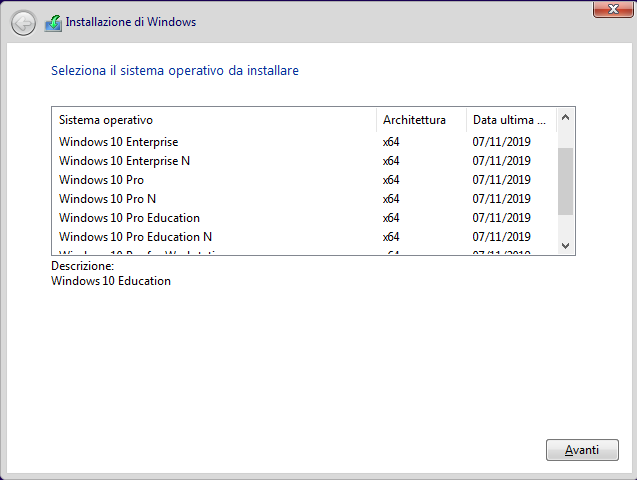Click the list scroll down arrow
The image size is (637, 480).
pyautogui.click(x=565, y=246)
